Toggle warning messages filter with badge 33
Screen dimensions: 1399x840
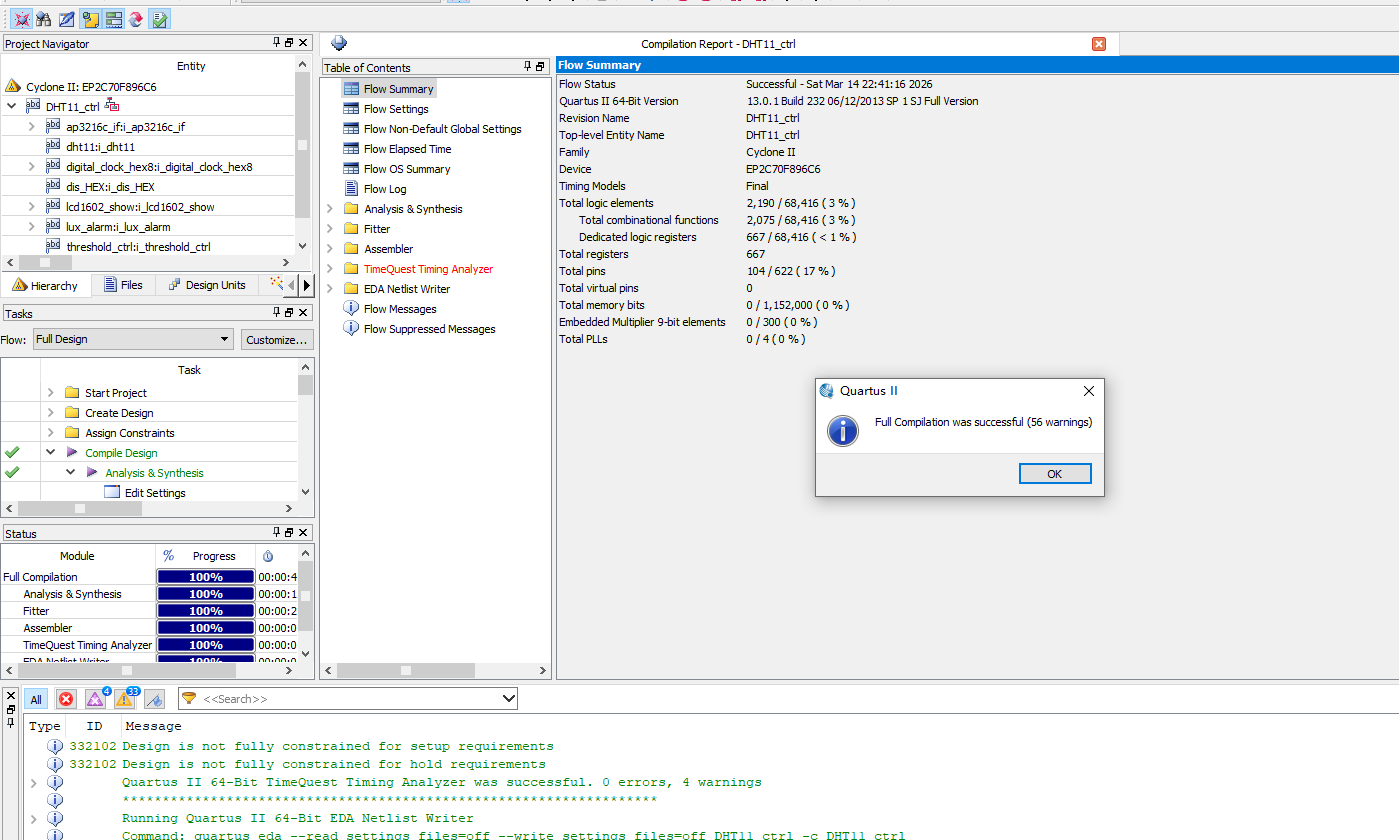126,699
